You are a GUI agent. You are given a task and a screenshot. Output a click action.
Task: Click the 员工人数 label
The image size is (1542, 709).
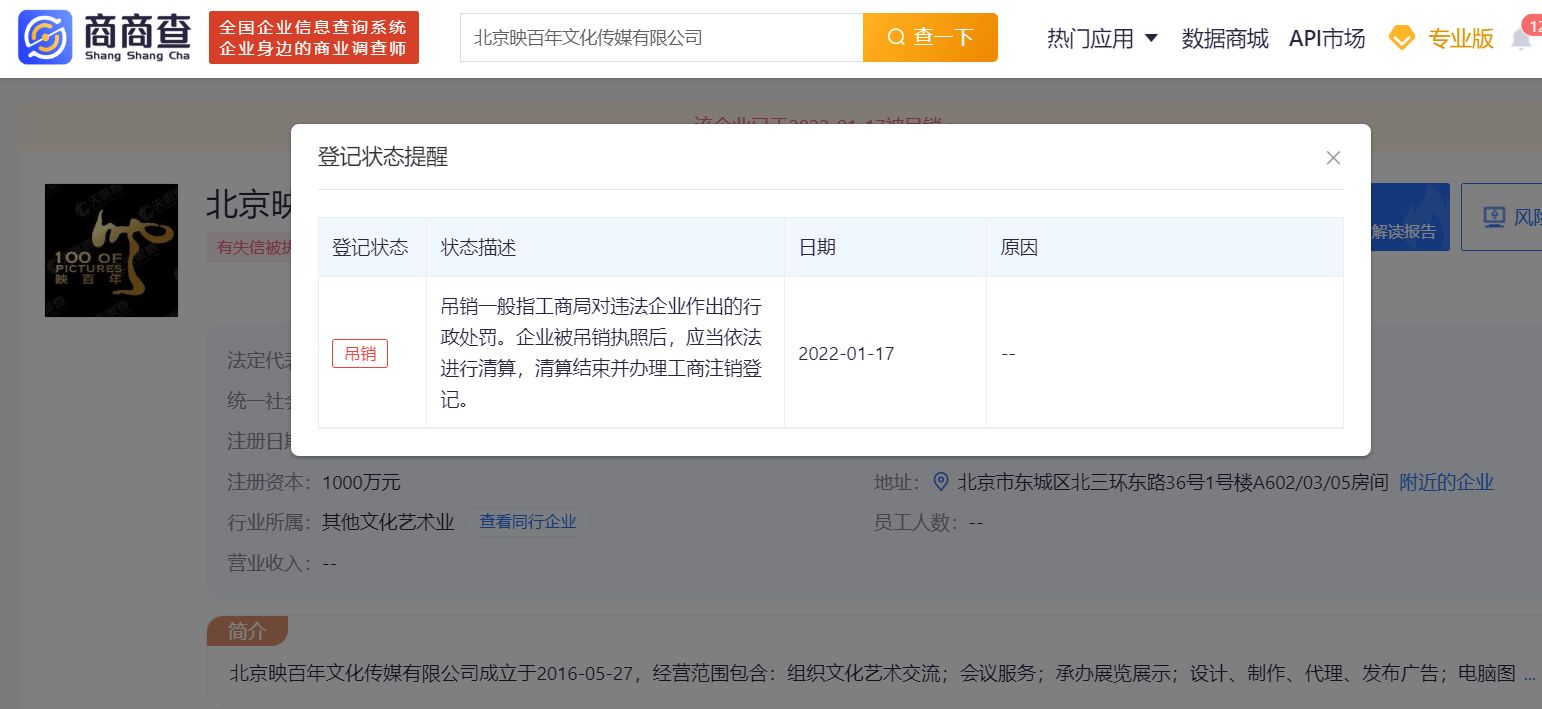click(916, 522)
